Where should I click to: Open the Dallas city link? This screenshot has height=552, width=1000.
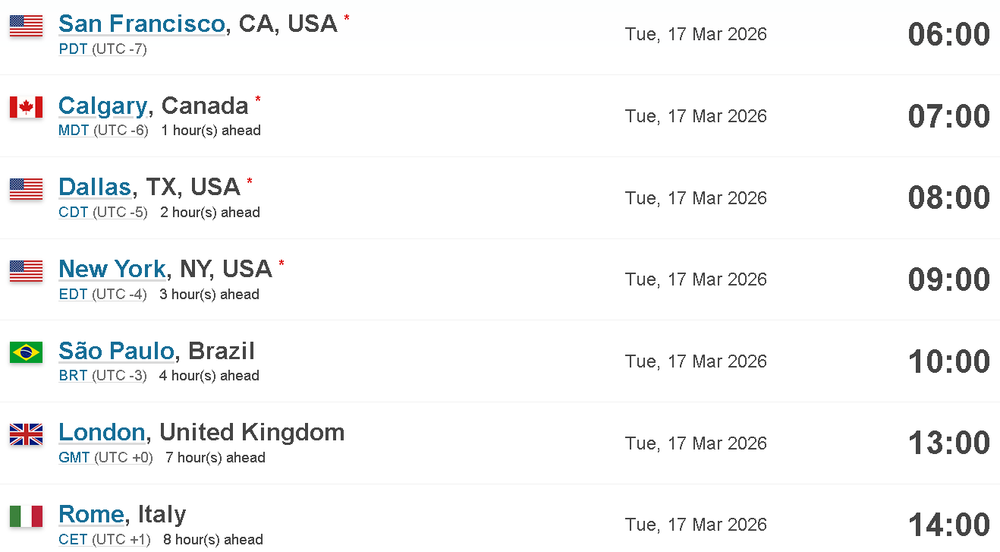[x=95, y=187]
